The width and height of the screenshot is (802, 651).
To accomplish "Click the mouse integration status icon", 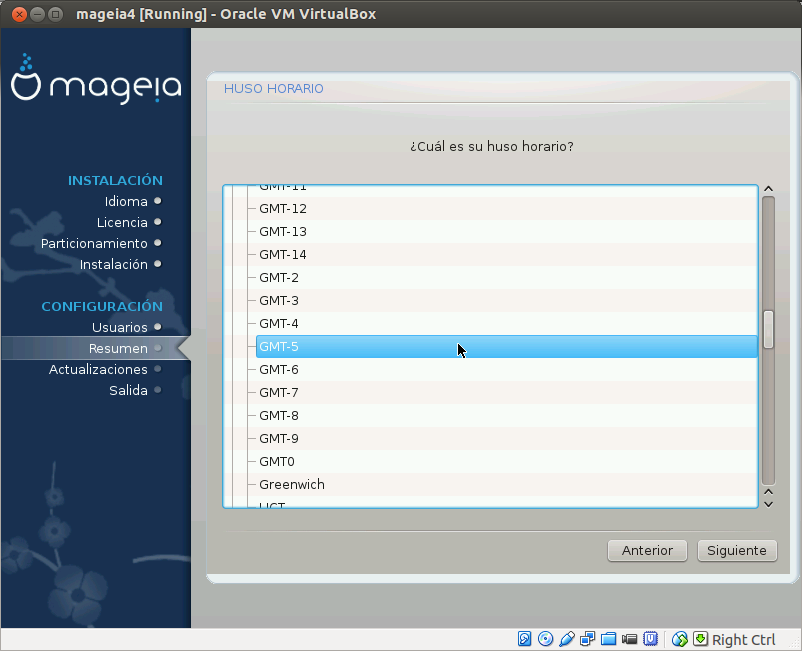I will [678, 639].
